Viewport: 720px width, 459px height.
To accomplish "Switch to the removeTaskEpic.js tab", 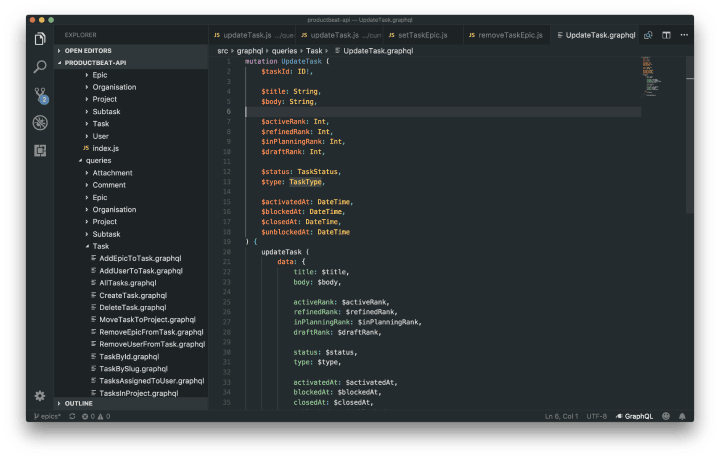I will pyautogui.click(x=506, y=35).
